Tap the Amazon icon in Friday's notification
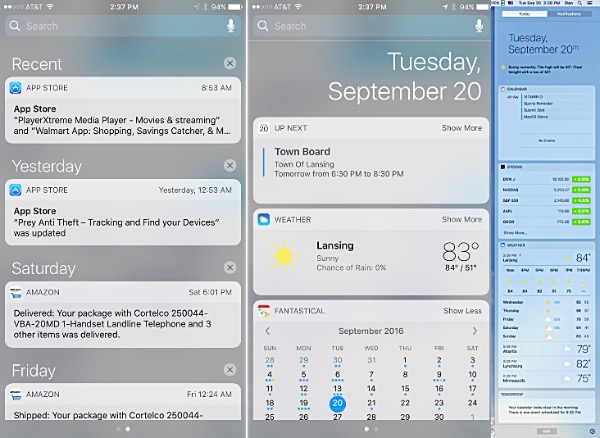 point(16,394)
